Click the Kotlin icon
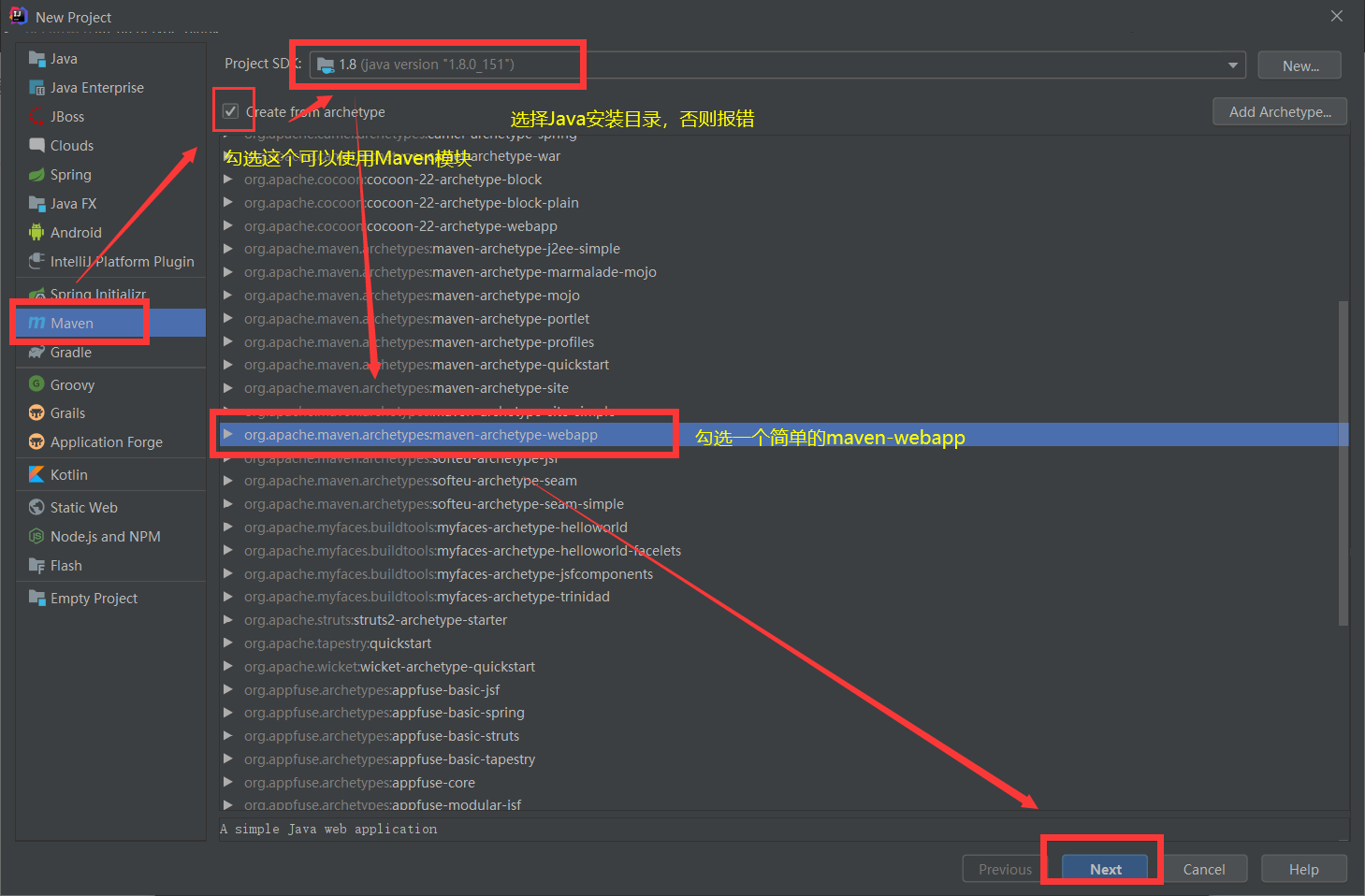Screen dimensions: 1365x896 point(36,475)
